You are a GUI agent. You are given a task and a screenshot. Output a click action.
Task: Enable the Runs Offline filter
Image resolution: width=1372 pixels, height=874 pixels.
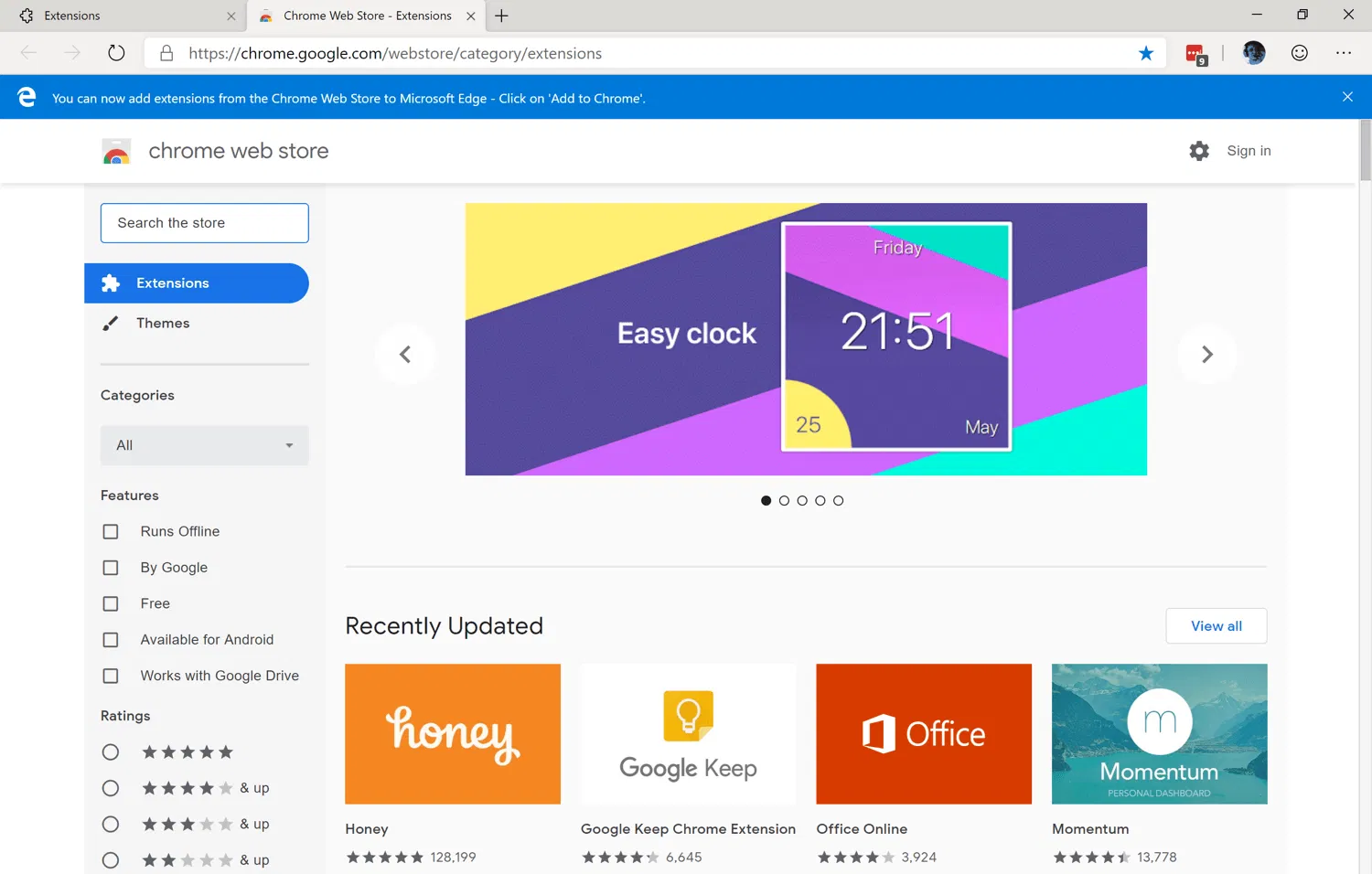(110, 531)
